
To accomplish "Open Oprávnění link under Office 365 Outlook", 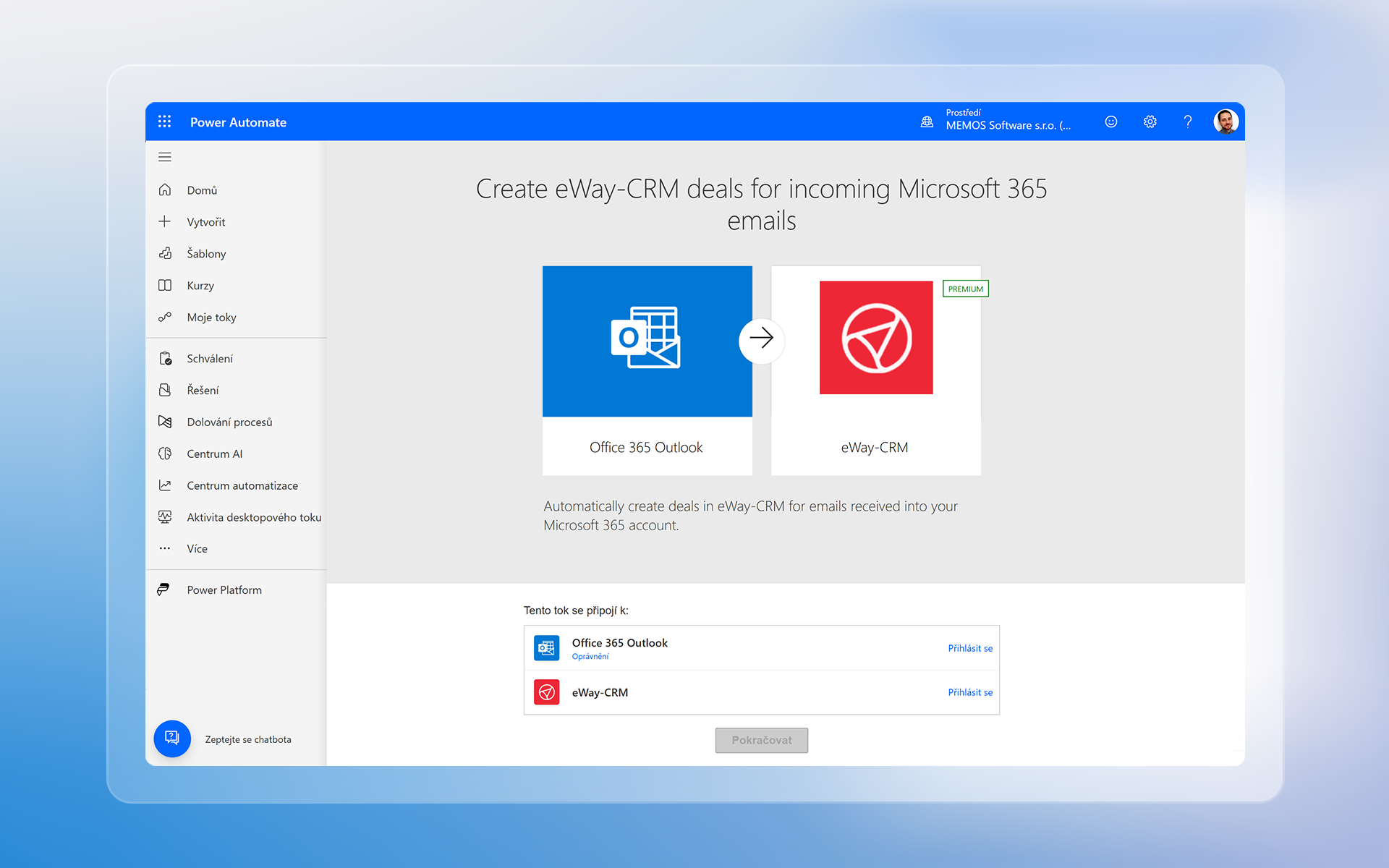I will click(x=590, y=657).
